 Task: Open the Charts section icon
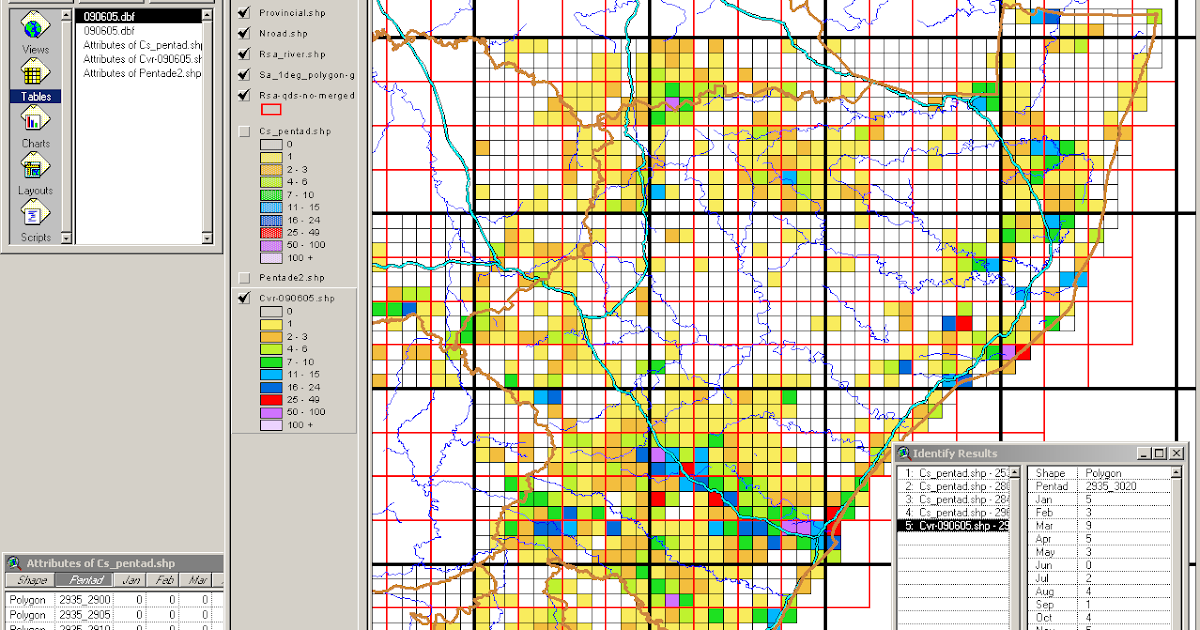(x=34, y=120)
